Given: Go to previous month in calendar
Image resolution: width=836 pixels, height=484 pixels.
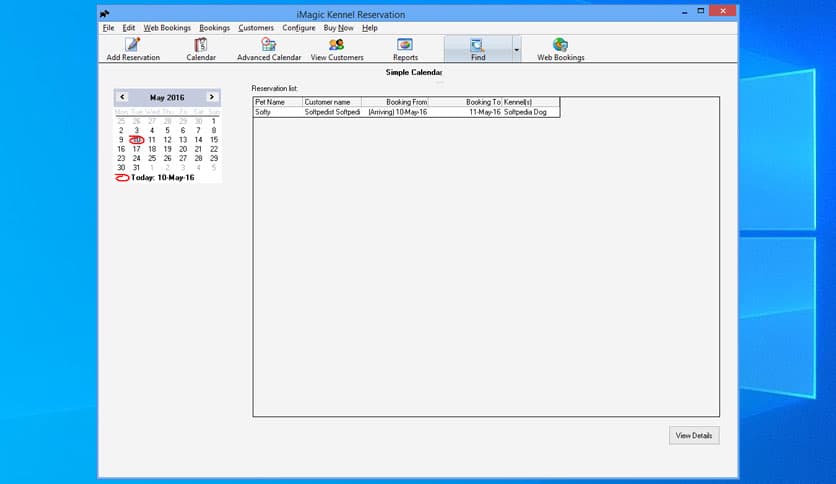Looking at the screenshot, I should (122, 97).
